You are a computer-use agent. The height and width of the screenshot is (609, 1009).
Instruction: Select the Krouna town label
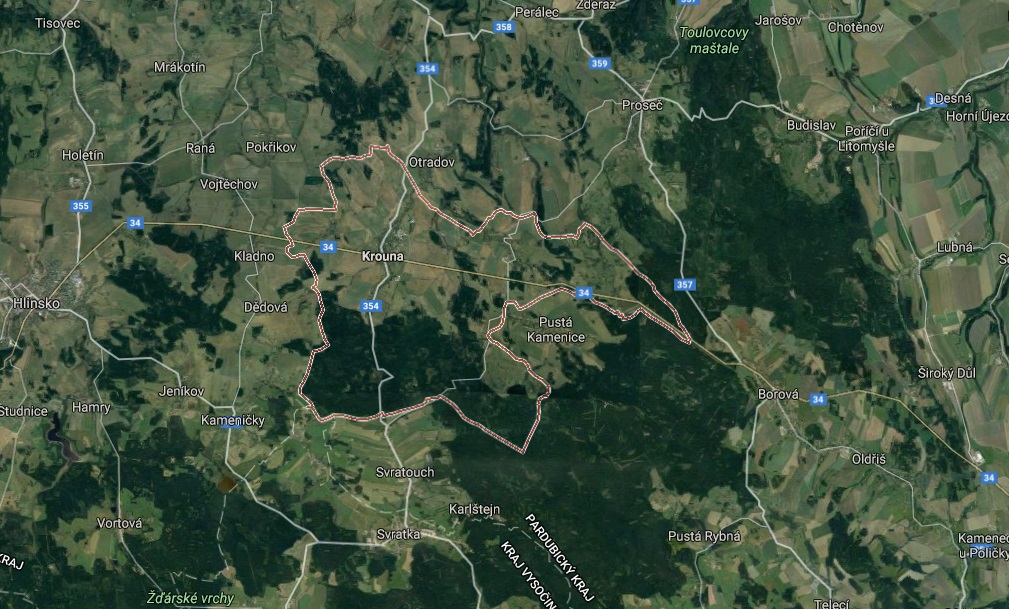click(x=383, y=256)
